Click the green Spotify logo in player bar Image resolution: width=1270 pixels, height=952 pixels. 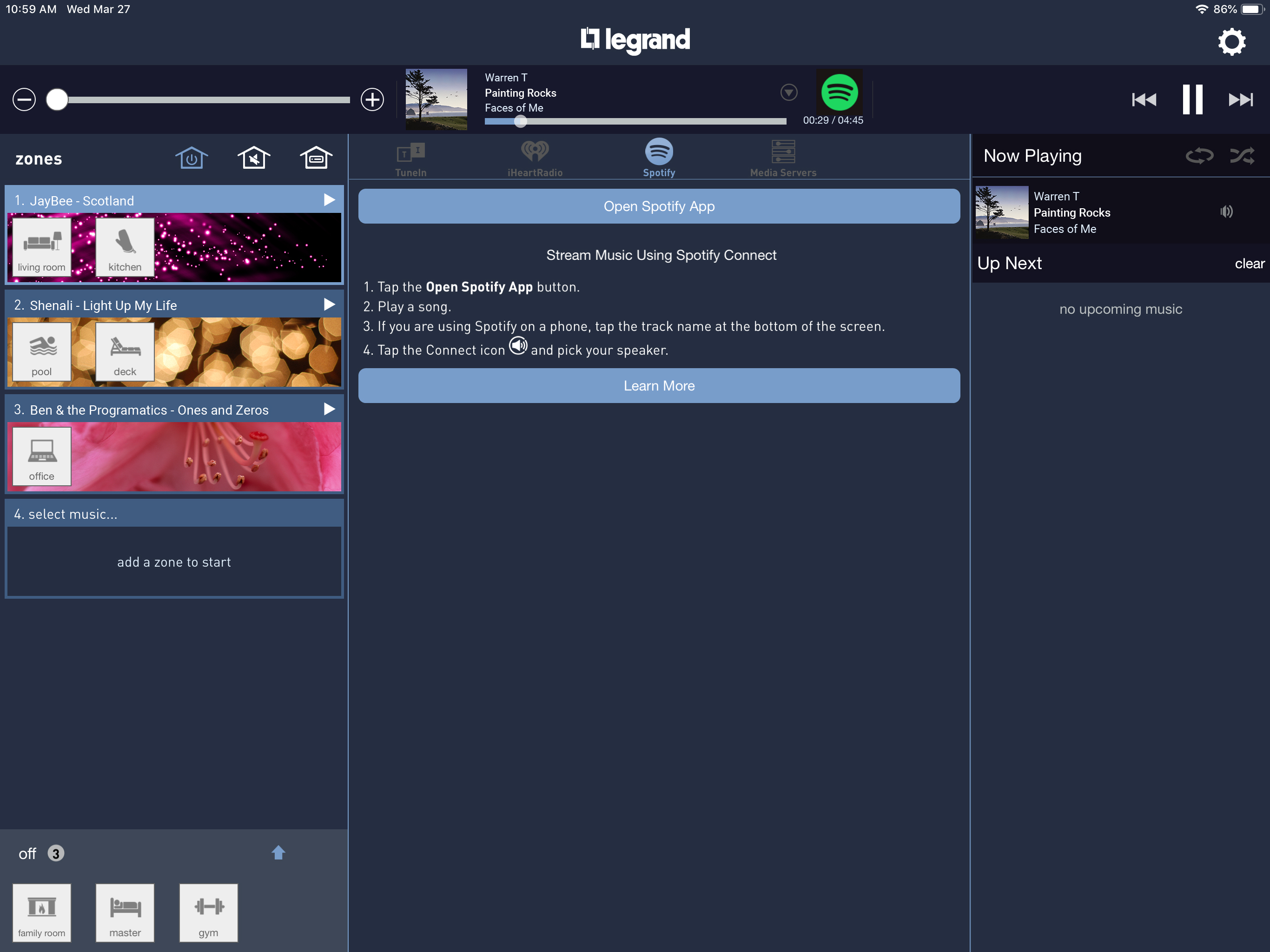840,92
